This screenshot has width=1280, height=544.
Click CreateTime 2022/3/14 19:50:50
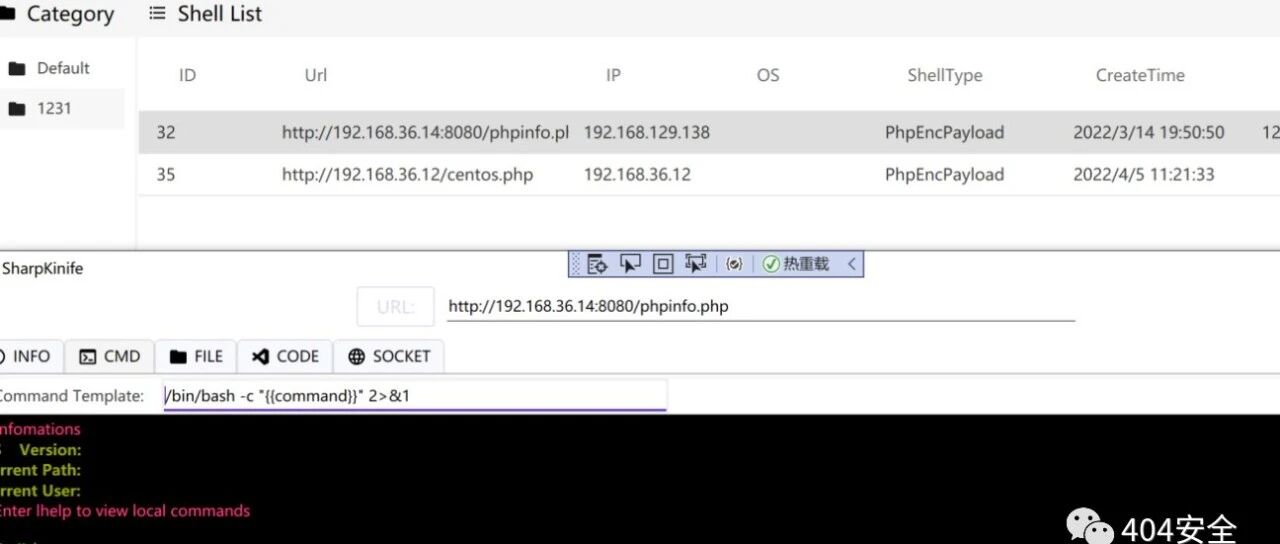[x=1149, y=132]
